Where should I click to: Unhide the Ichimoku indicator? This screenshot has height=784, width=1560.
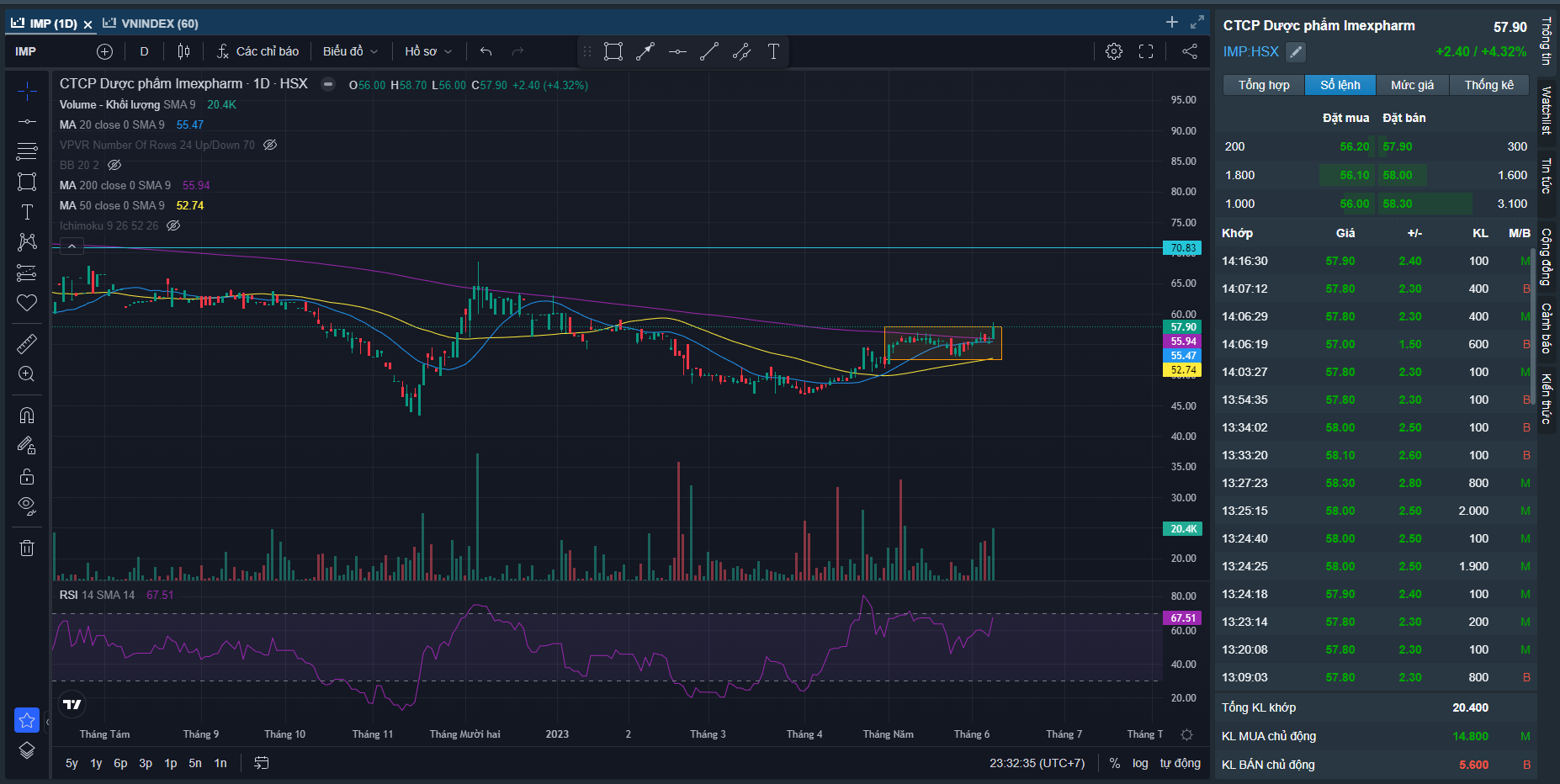pyautogui.click(x=173, y=225)
